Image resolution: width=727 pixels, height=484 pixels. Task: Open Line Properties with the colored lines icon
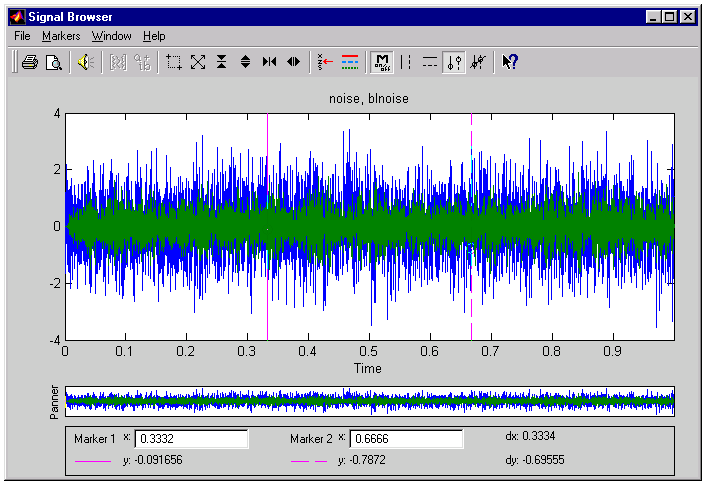coord(349,62)
